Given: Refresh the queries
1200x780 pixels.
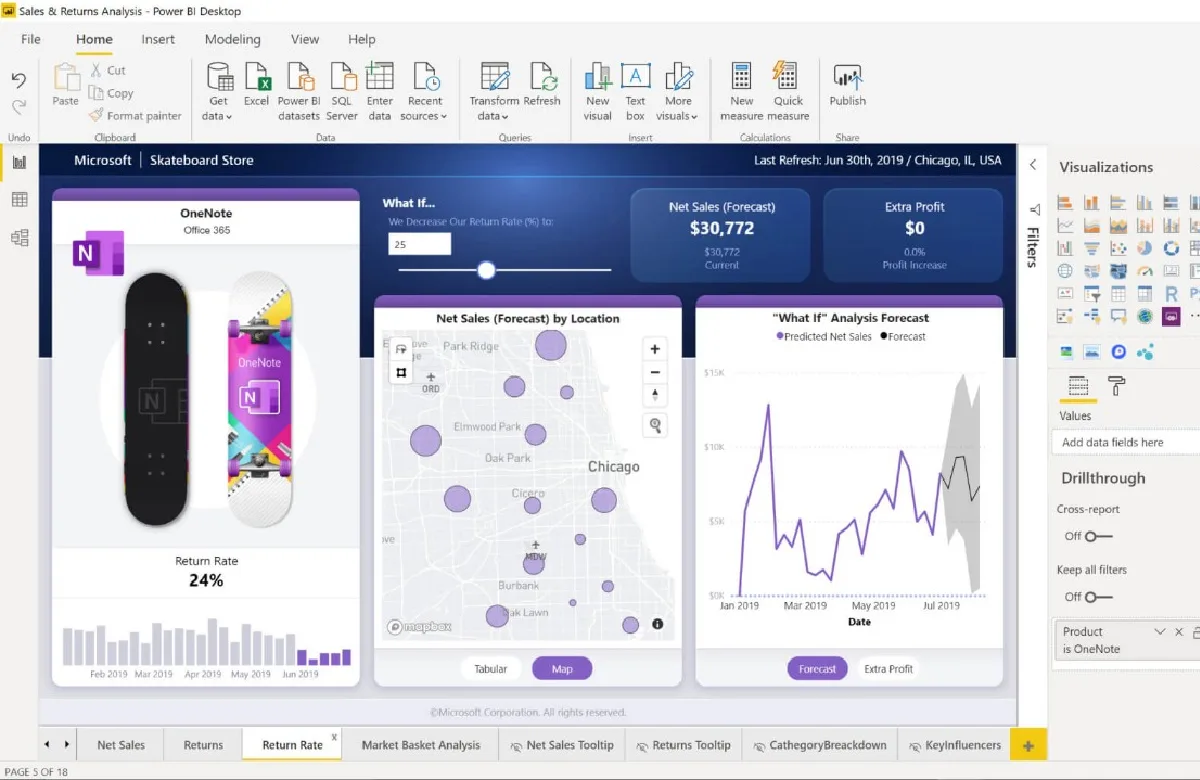Looking at the screenshot, I should point(542,84).
